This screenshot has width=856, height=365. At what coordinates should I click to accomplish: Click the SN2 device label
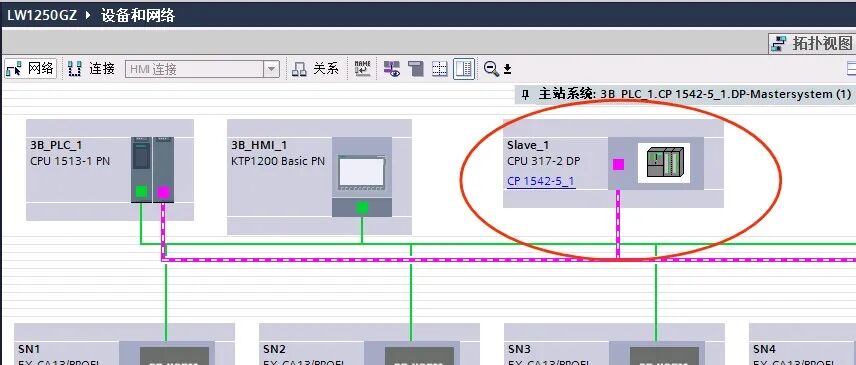[x=274, y=349]
